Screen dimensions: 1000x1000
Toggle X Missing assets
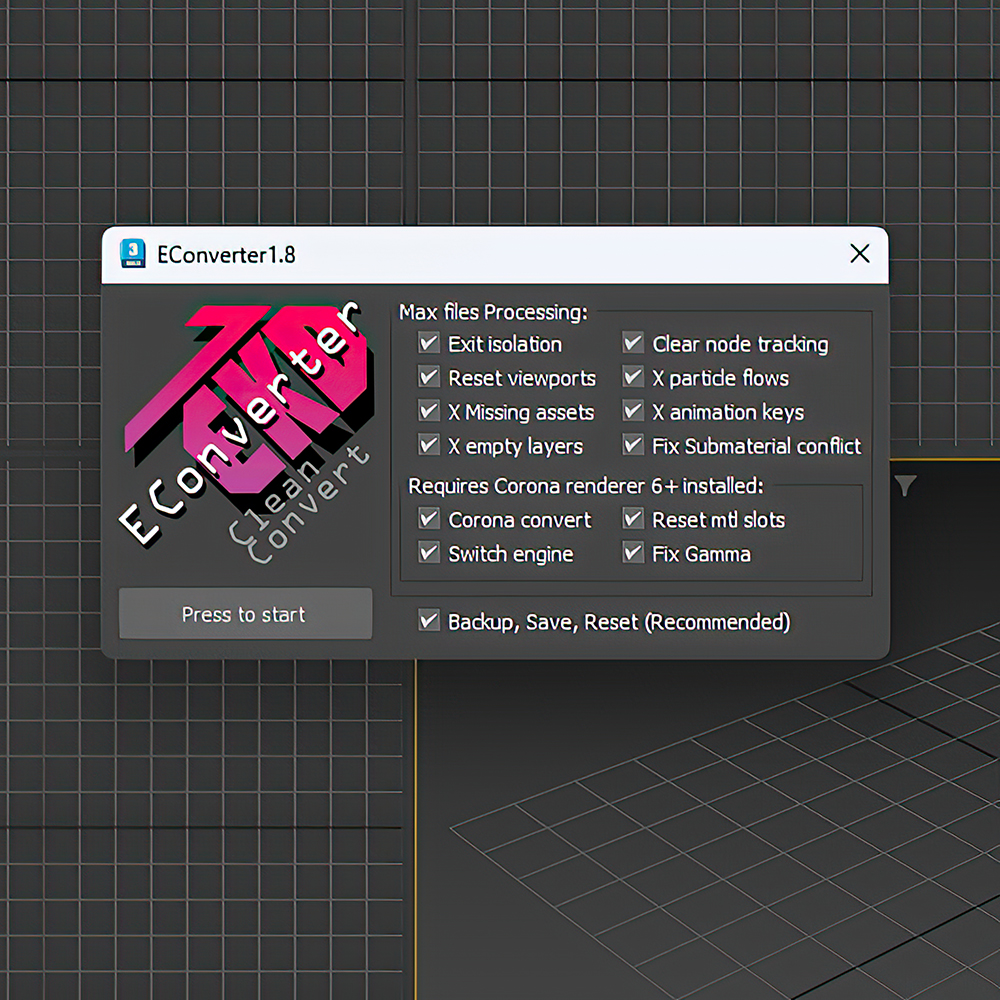429,411
